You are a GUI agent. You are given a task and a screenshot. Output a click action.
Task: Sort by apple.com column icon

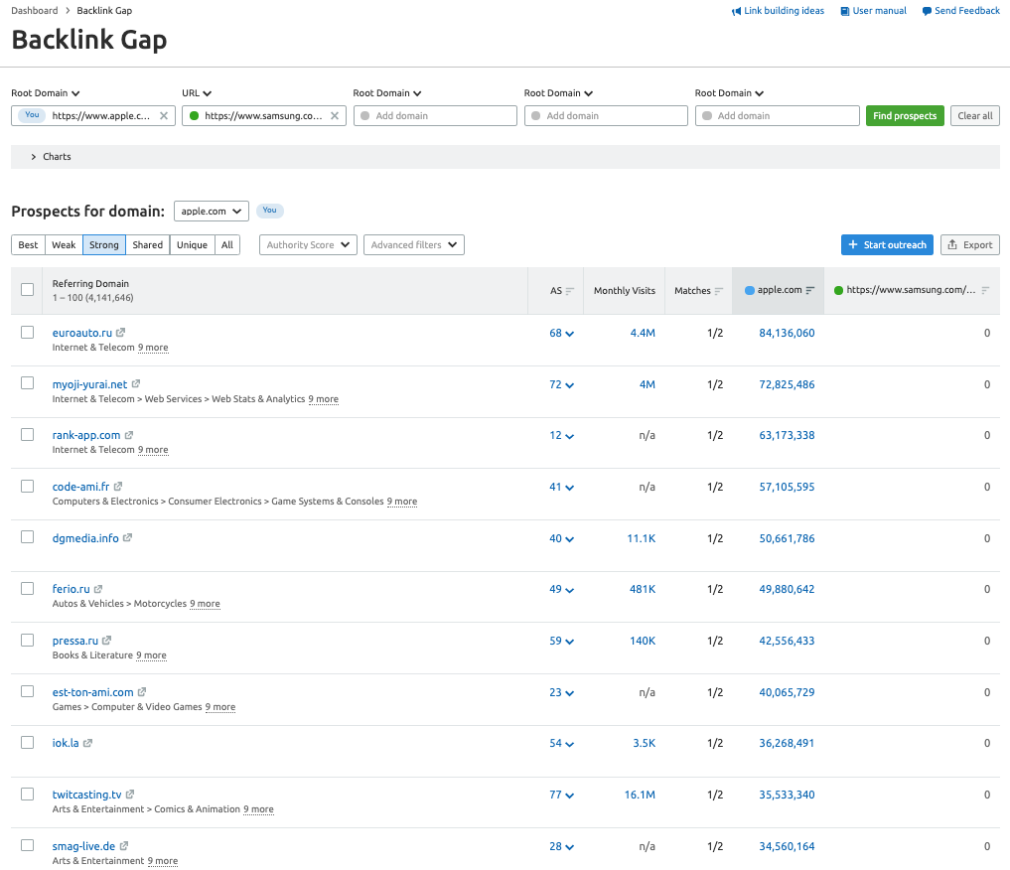point(810,290)
